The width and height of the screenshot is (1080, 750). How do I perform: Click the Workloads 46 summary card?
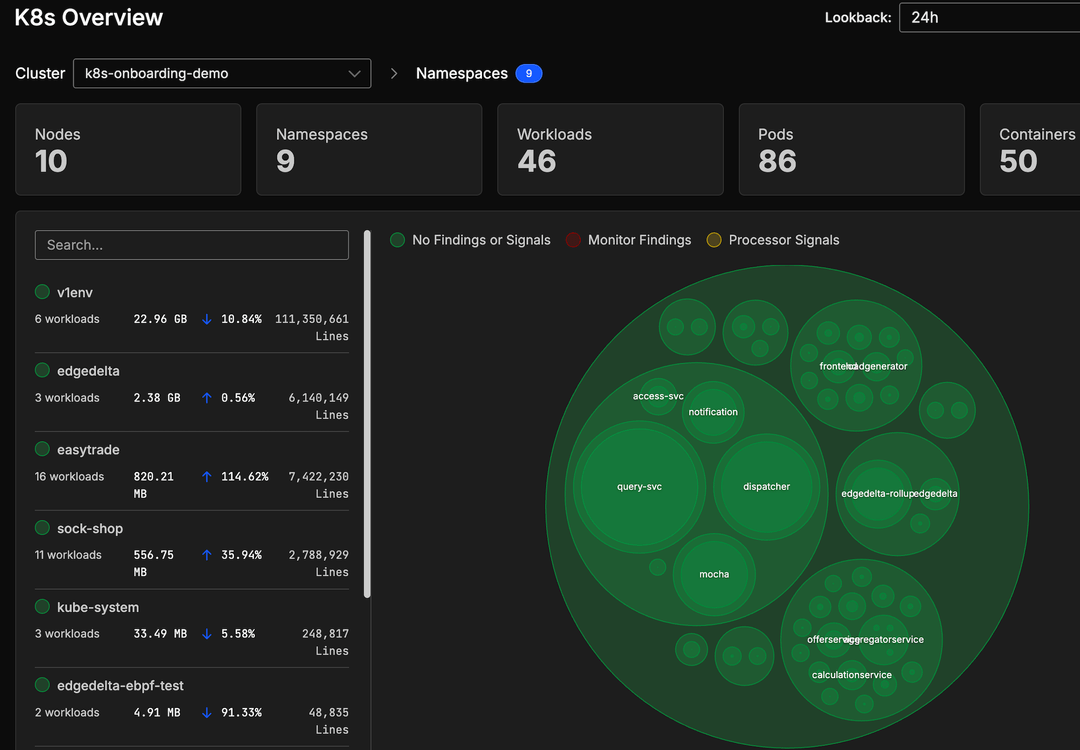pos(610,149)
